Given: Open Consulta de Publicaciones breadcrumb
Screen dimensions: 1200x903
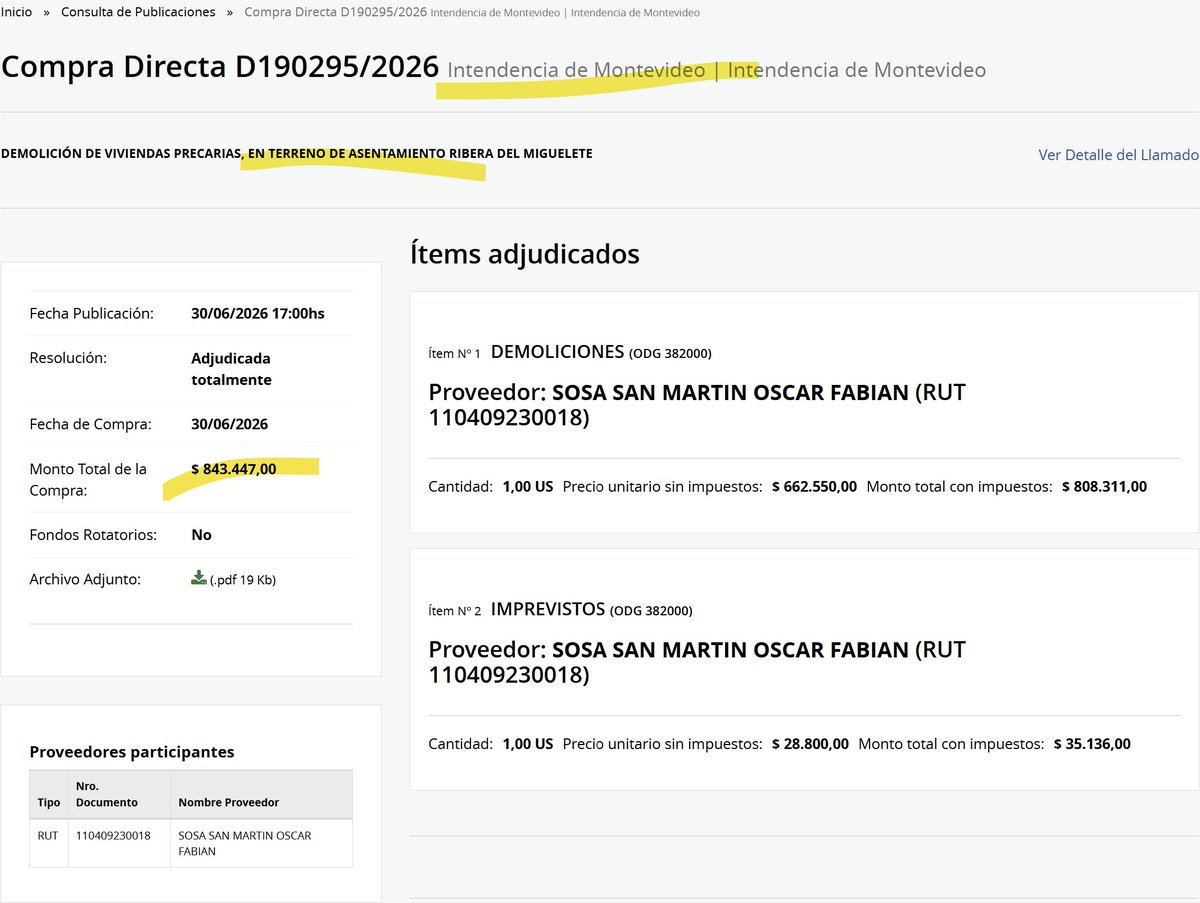Looking at the screenshot, I should pos(138,12).
